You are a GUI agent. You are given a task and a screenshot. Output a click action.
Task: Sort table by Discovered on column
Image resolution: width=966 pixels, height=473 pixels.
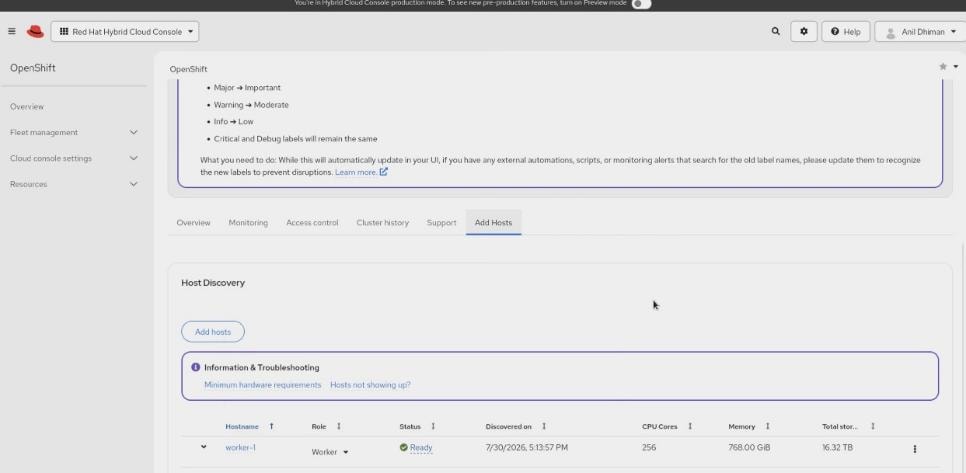pyautogui.click(x=515, y=426)
